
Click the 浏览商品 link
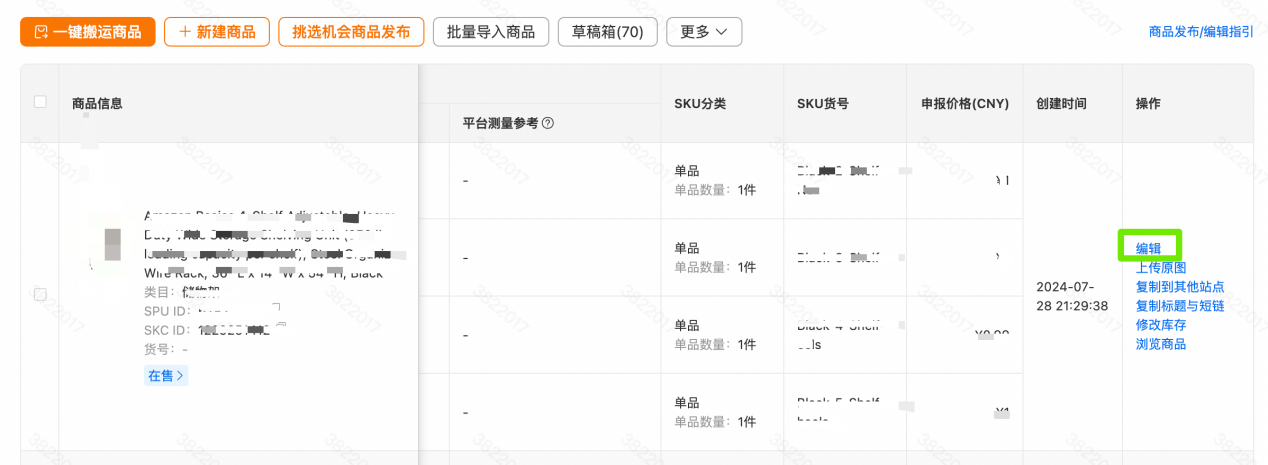[x=1161, y=343]
